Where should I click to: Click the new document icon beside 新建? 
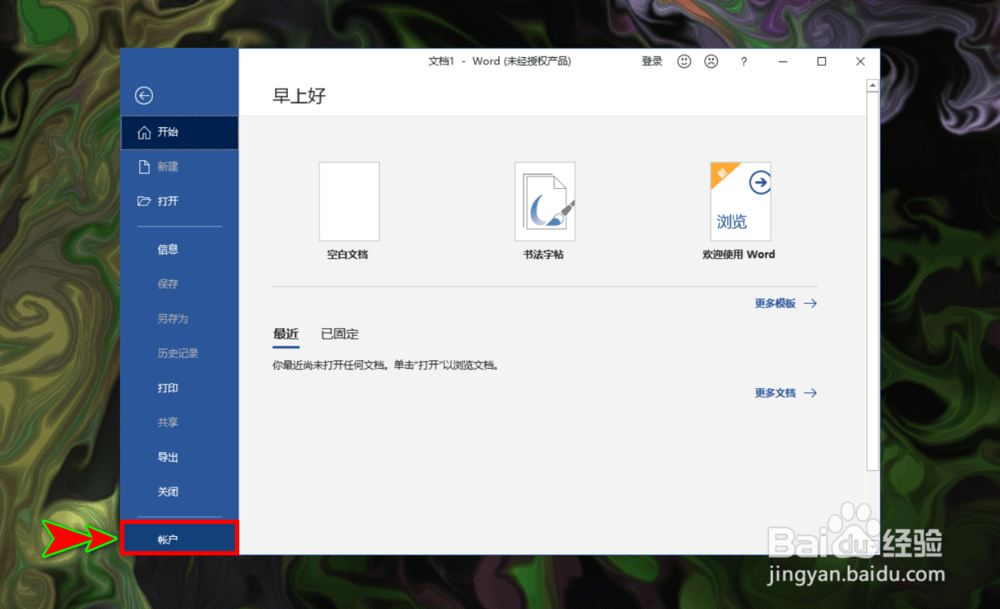tap(144, 166)
